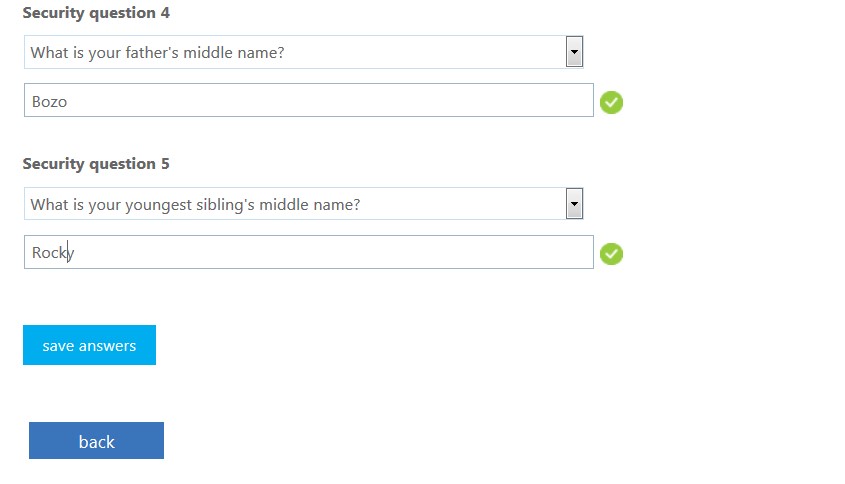The height and width of the screenshot is (484, 845).
Task: Click the green checkmark beside the Rocky answer
Action: click(x=611, y=254)
